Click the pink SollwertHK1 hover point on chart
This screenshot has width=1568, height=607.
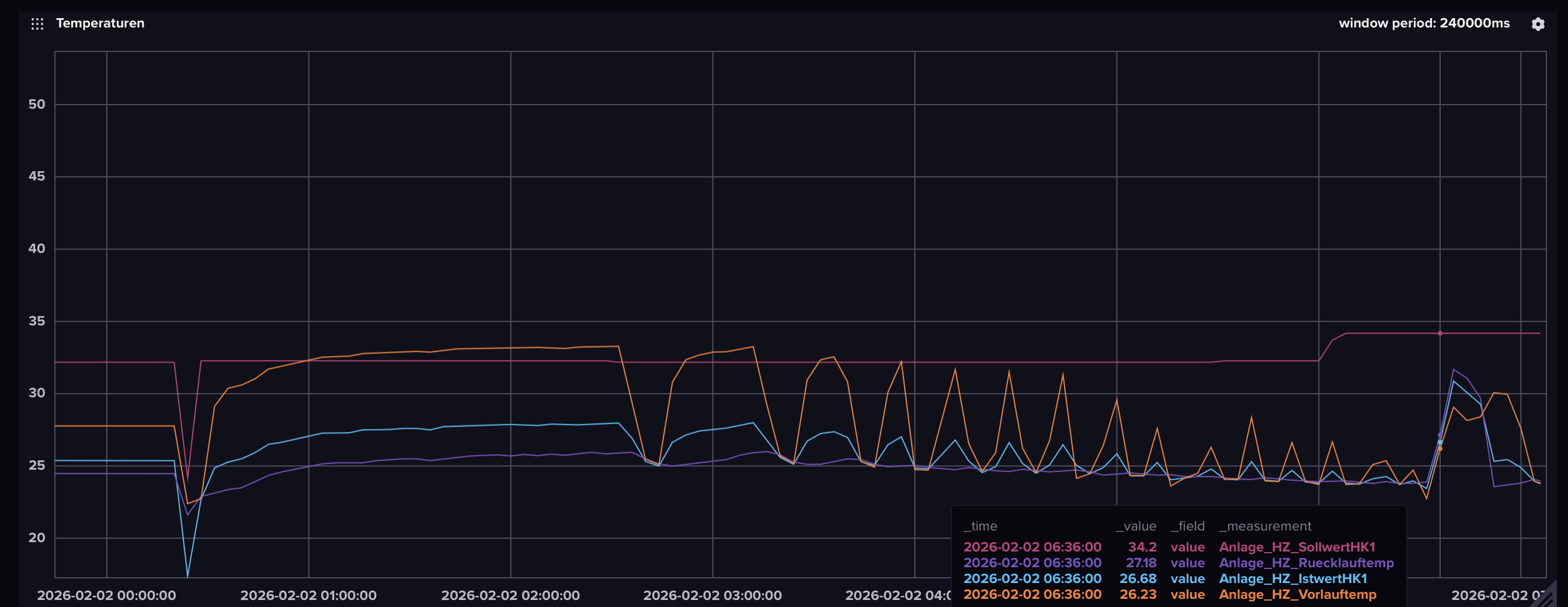pyautogui.click(x=1440, y=334)
